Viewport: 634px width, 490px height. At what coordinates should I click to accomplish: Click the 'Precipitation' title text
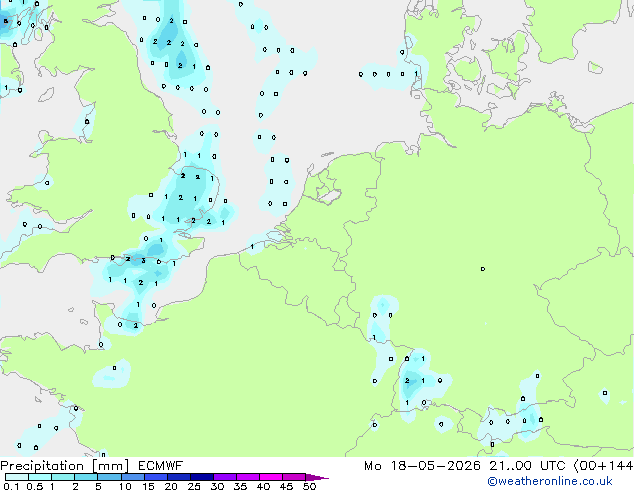point(42,466)
